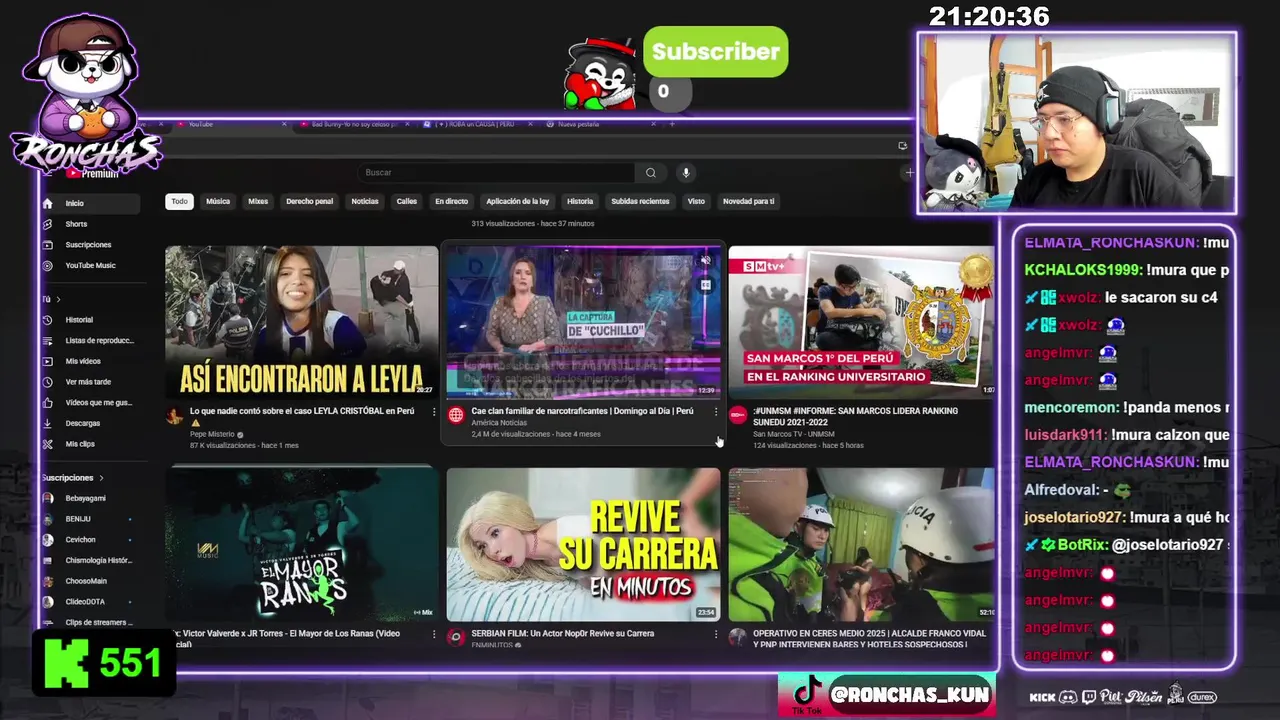Click the voice search microphone icon

pyautogui.click(x=686, y=173)
